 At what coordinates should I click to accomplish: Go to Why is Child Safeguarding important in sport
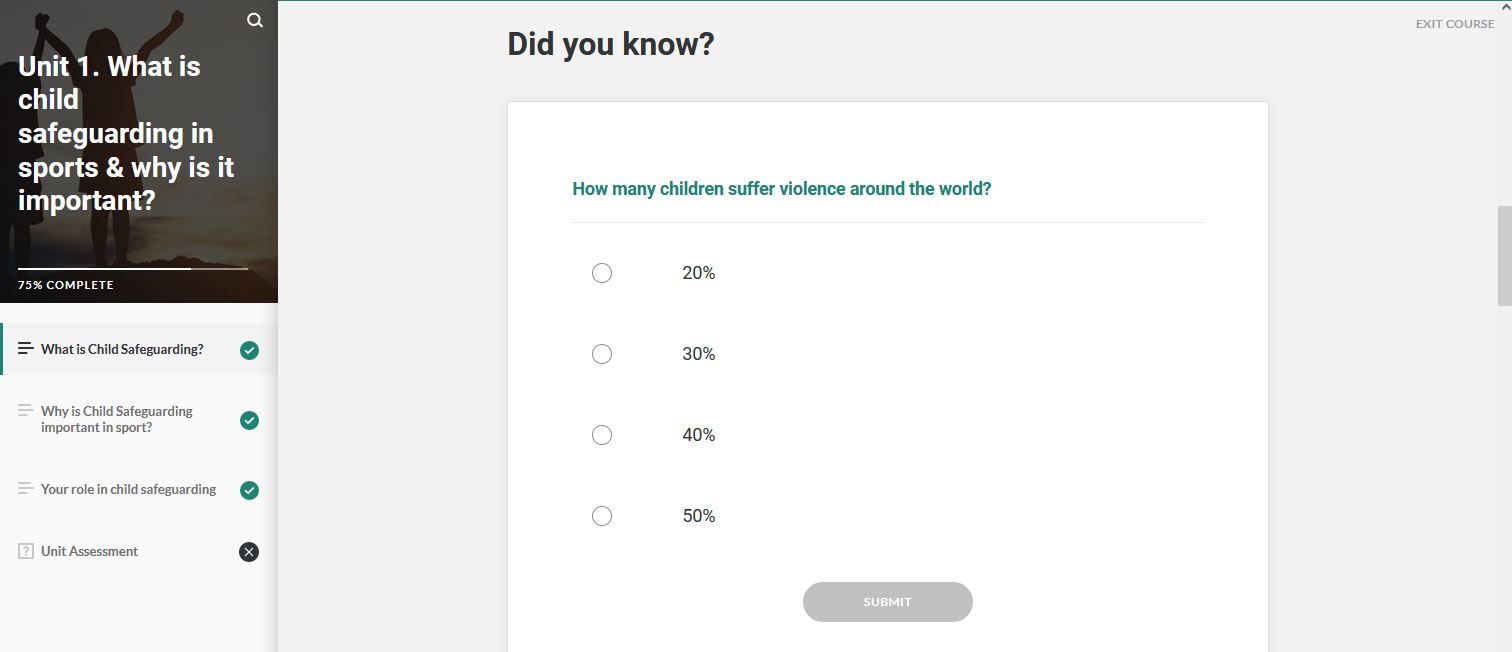pos(117,419)
